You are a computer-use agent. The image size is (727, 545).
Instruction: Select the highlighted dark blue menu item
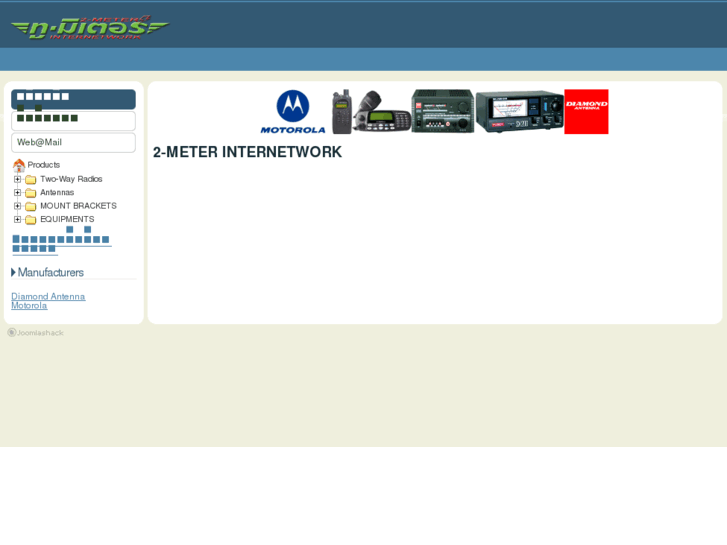pyautogui.click(x=73, y=99)
